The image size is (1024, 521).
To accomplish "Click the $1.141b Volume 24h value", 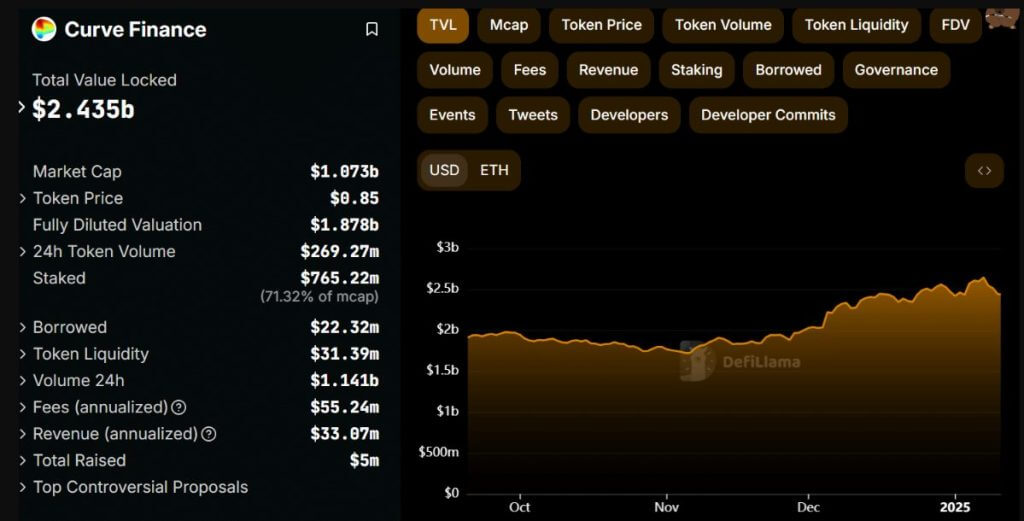I will point(344,381).
